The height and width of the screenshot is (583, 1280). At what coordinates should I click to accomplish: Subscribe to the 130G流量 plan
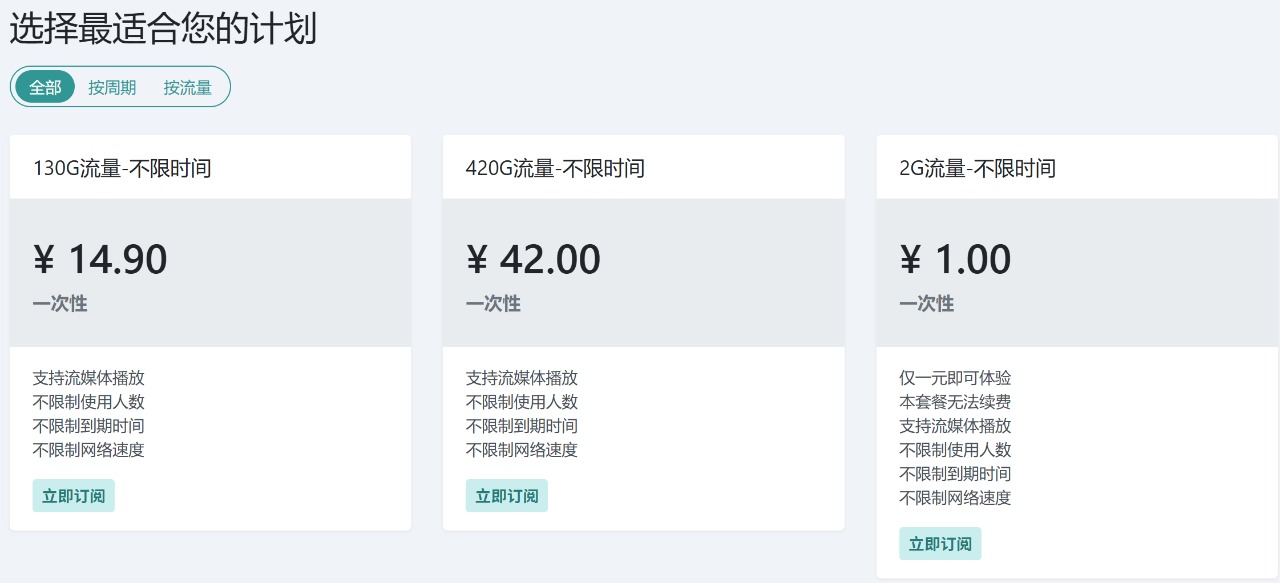(74, 496)
